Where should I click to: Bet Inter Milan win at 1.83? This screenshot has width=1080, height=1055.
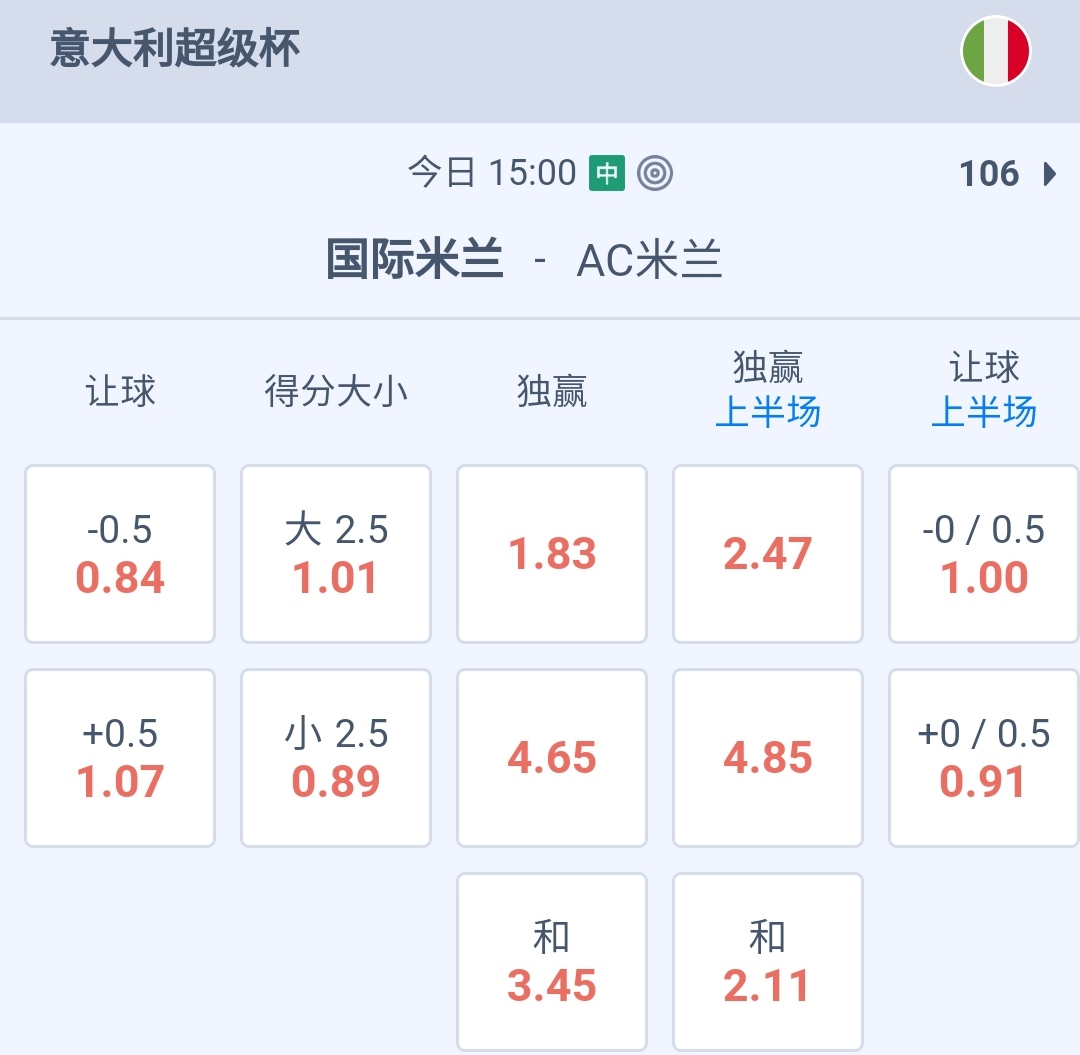coord(552,554)
